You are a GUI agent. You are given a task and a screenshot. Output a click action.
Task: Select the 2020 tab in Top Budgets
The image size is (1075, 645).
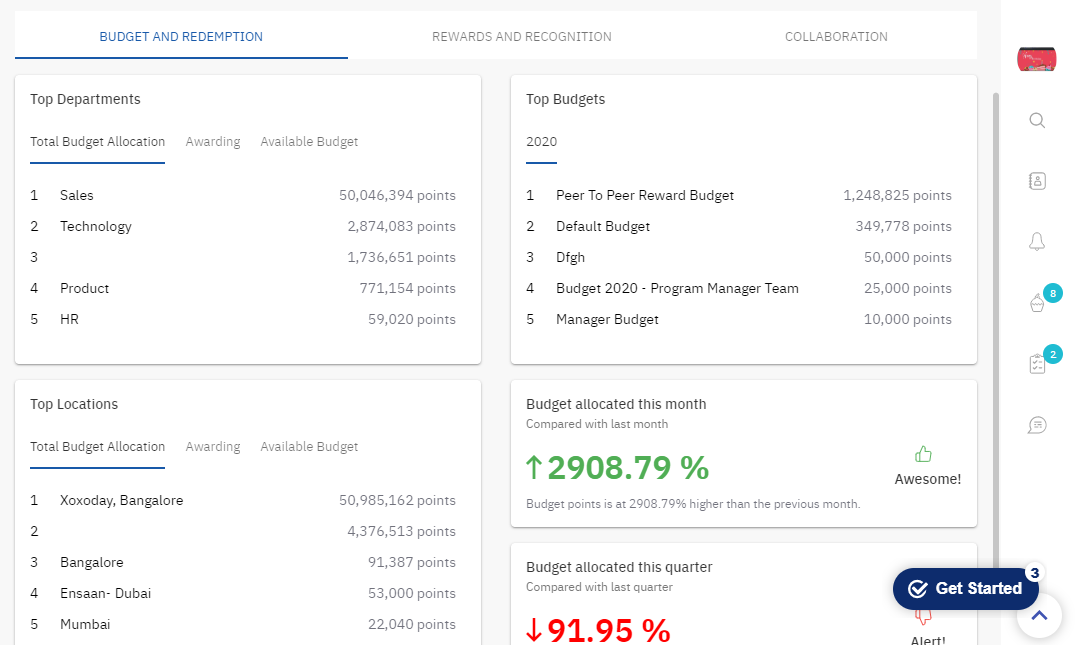tap(542, 142)
